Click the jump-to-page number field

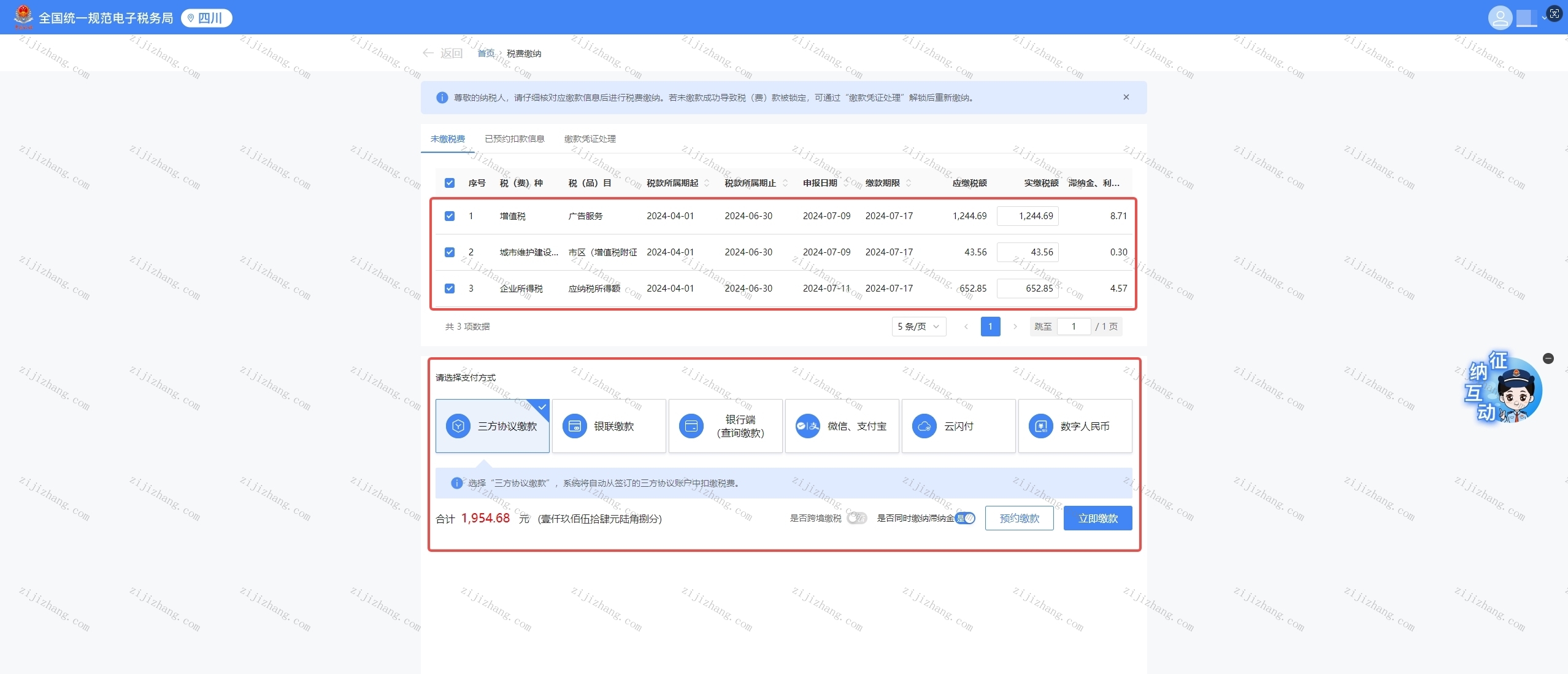pyautogui.click(x=1074, y=327)
